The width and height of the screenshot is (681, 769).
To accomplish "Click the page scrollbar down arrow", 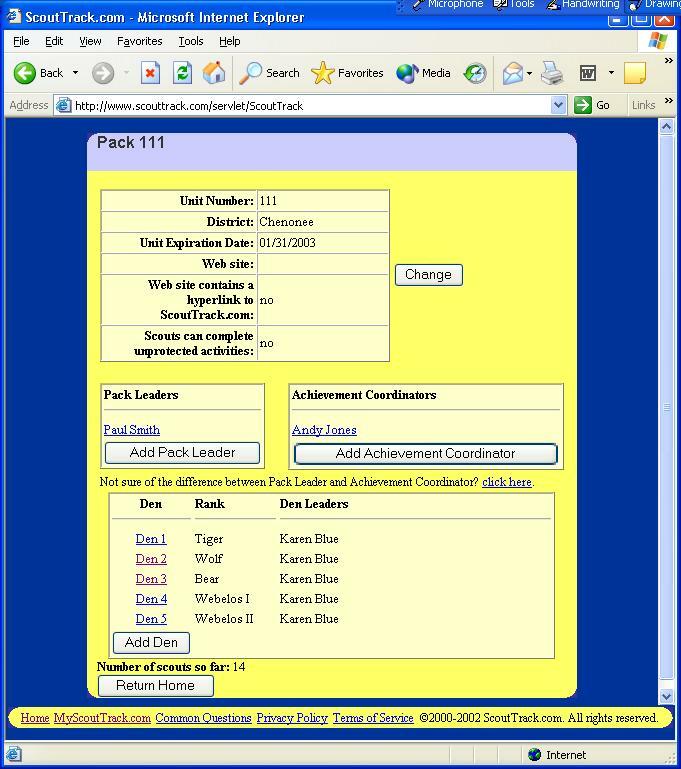I will pyautogui.click(x=666, y=696).
